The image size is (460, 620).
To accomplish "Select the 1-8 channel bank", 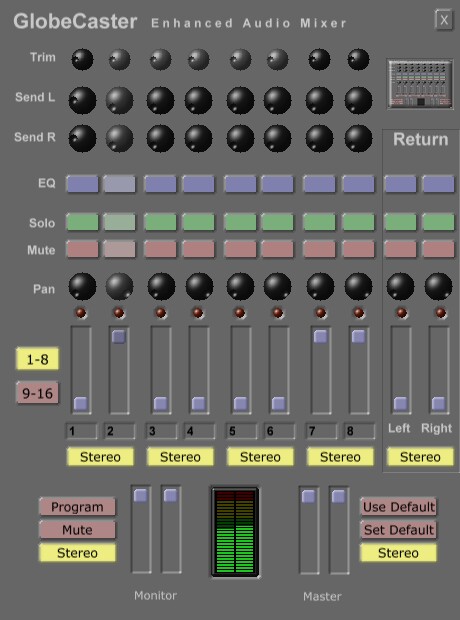I will (38, 359).
